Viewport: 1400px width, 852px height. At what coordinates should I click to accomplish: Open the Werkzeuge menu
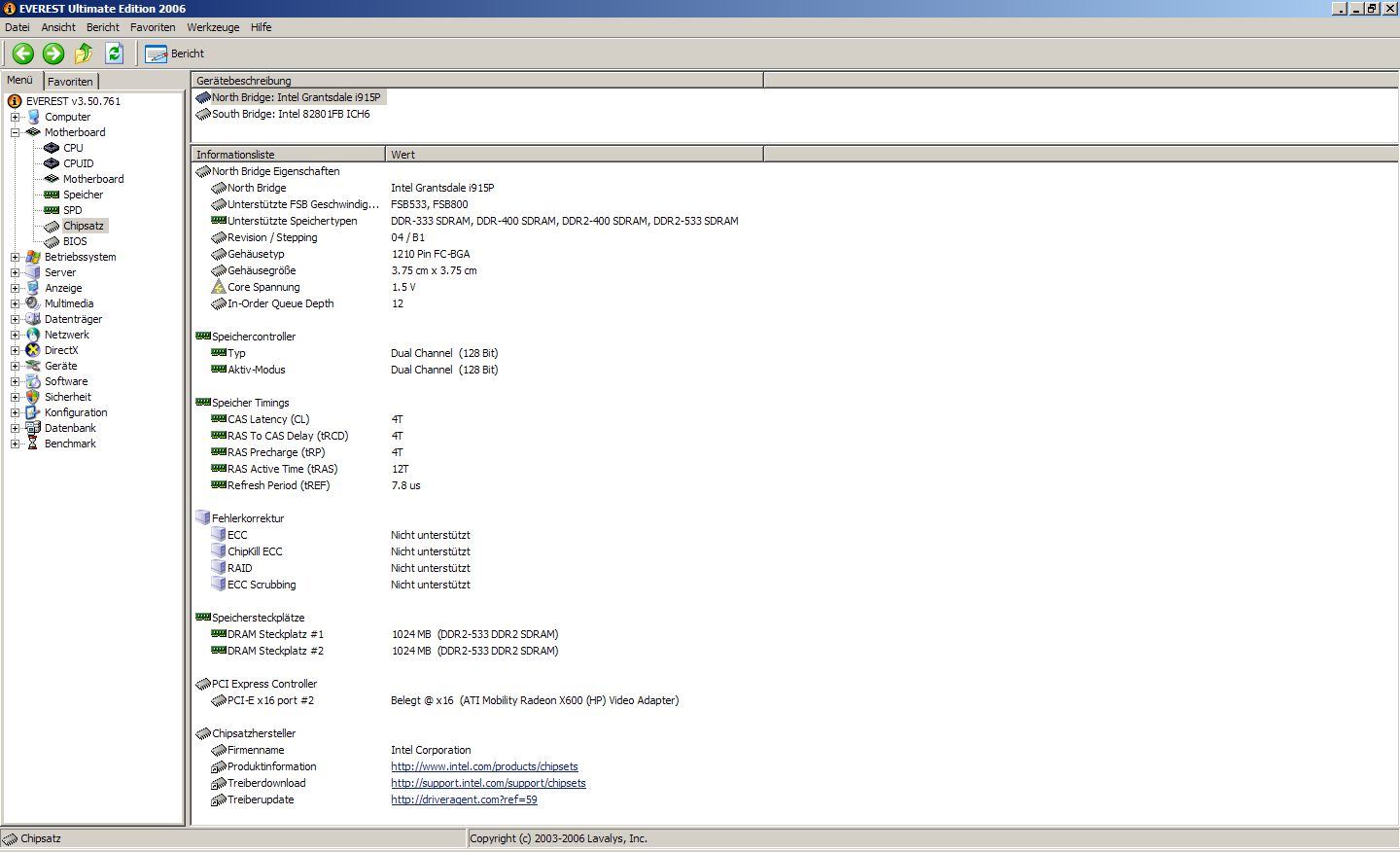pos(215,27)
